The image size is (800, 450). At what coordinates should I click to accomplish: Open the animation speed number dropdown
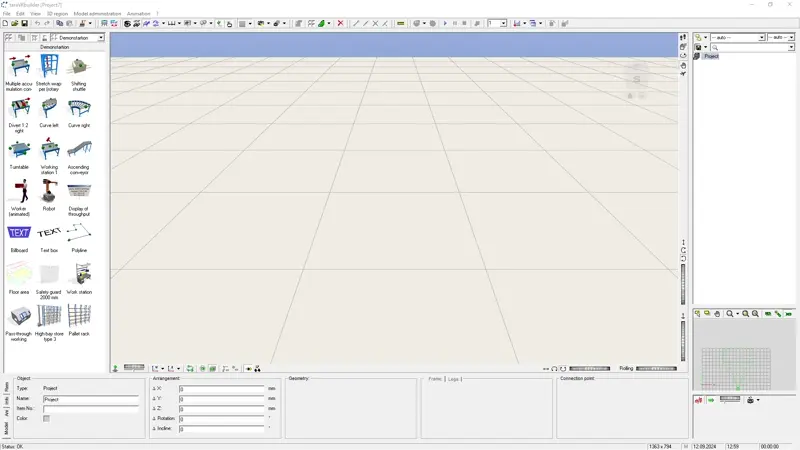[503, 23]
